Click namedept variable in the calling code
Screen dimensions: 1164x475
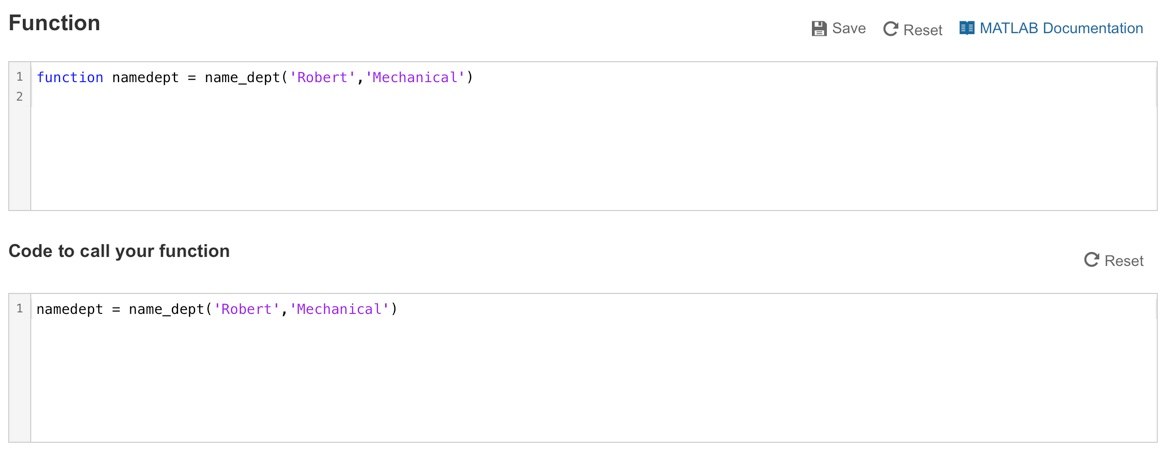point(70,309)
